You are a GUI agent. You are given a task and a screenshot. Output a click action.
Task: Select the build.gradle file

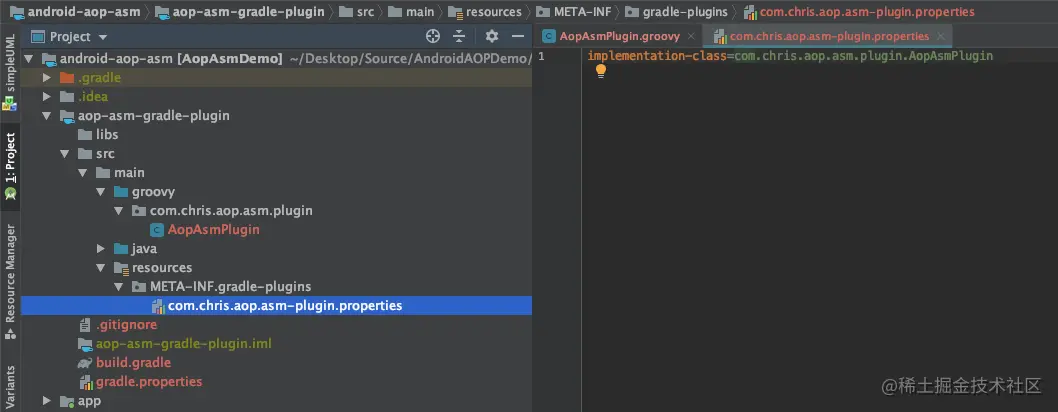point(133,363)
